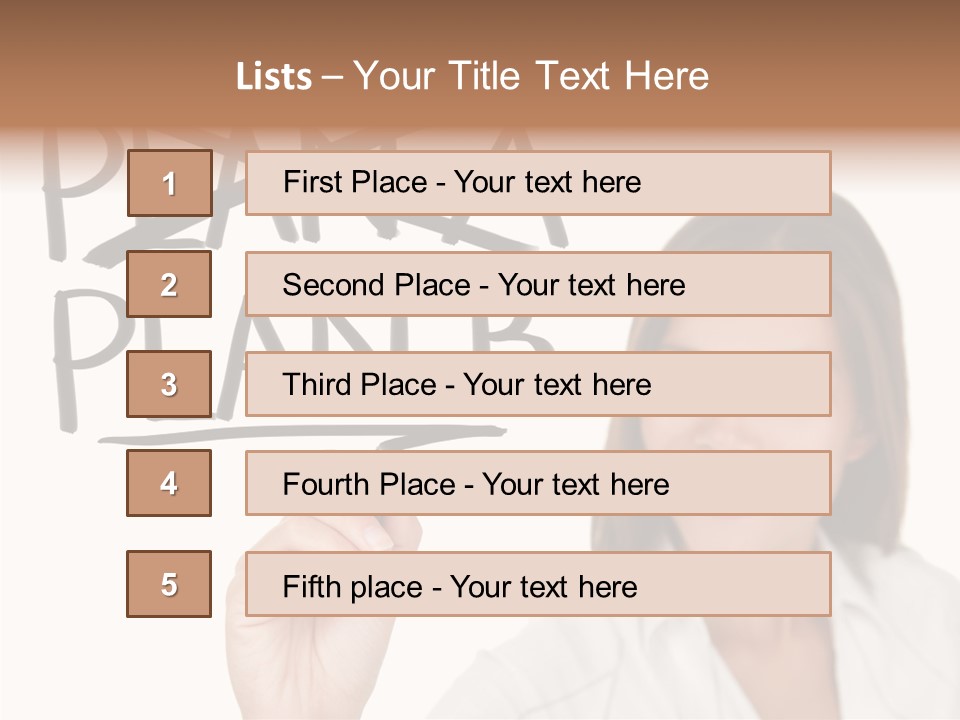Screen dimensions: 960x720
Task: Select the "Fourth Place" text box
Action: [x=538, y=483]
